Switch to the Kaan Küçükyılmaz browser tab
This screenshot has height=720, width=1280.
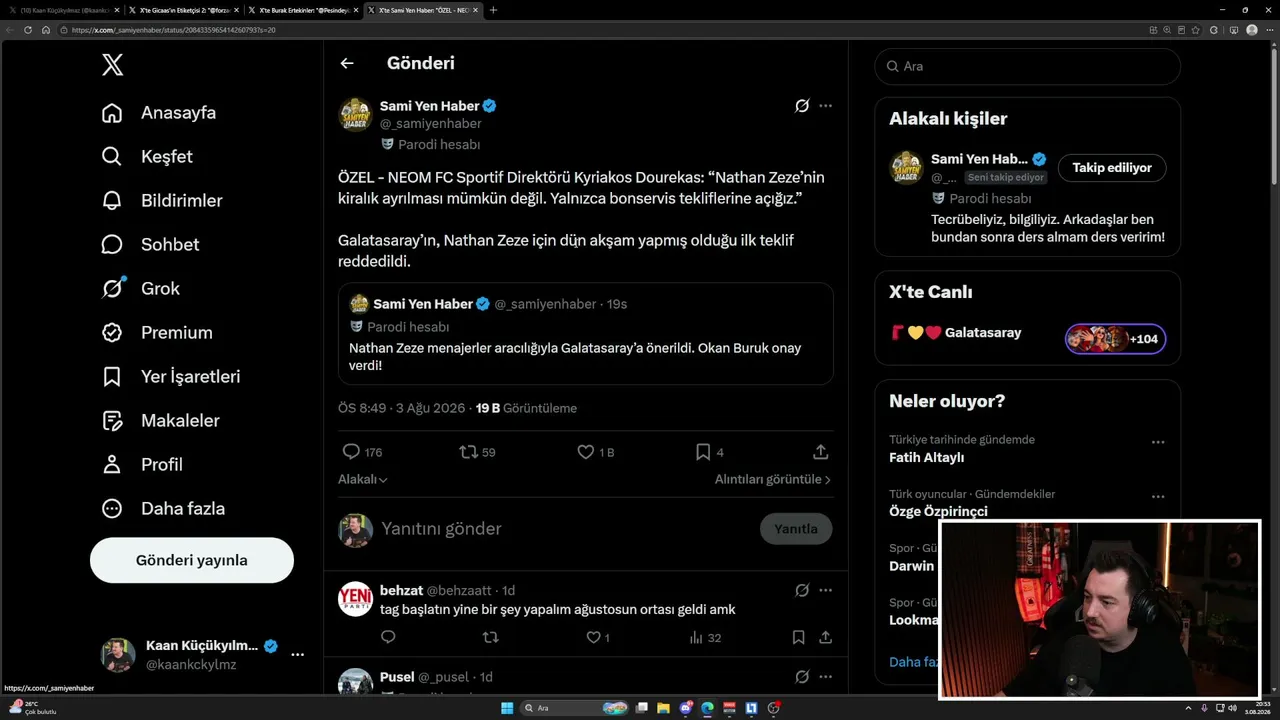click(63, 10)
